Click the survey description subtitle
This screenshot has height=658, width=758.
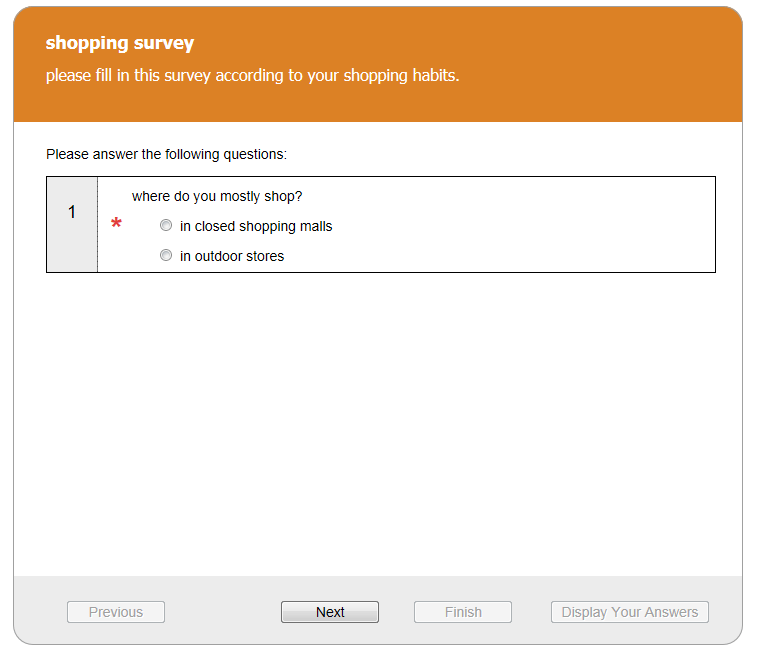pyautogui.click(x=252, y=76)
